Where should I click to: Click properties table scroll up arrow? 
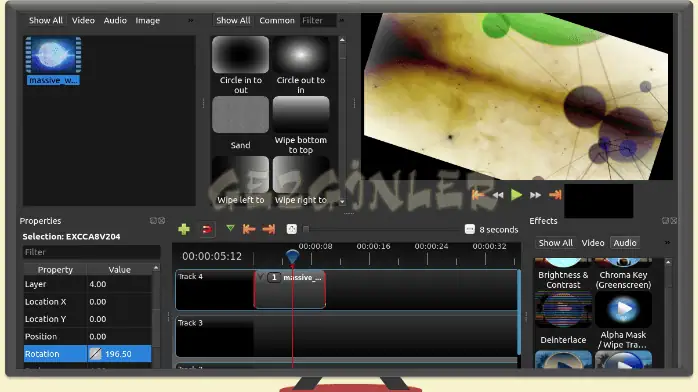156,268
